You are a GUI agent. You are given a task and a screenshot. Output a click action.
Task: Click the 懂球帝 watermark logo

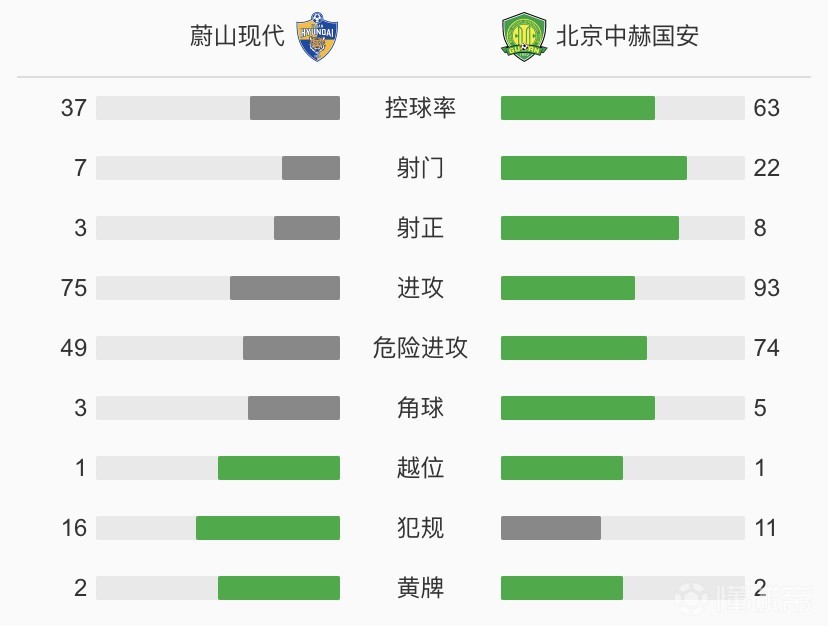pyautogui.click(x=744, y=599)
